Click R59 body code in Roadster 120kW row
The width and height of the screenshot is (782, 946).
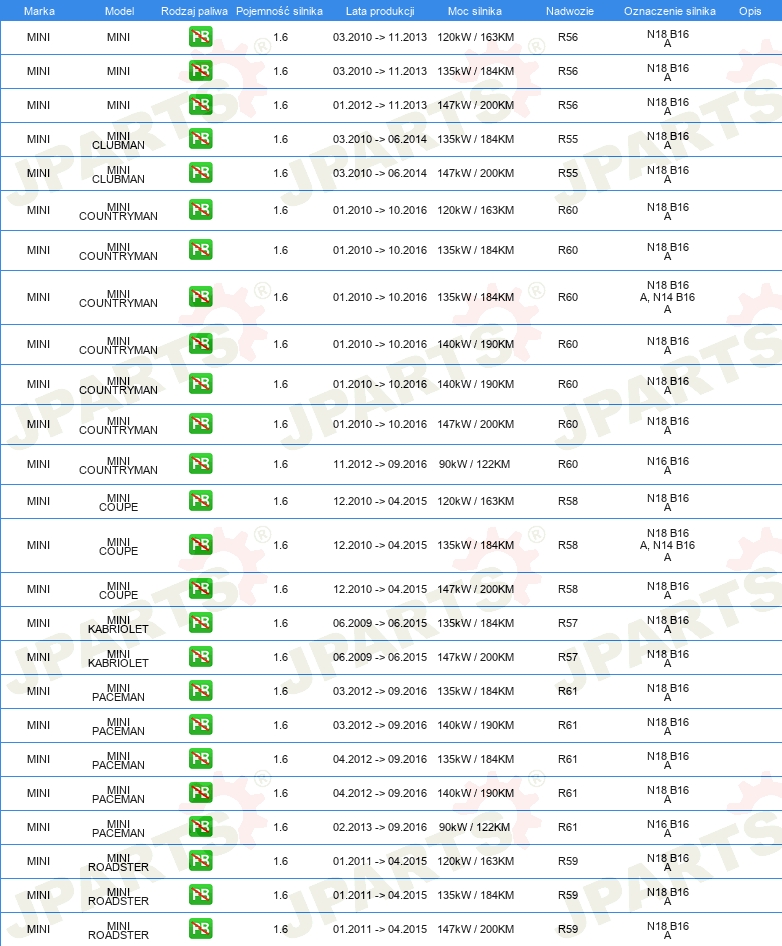(568, 861)
